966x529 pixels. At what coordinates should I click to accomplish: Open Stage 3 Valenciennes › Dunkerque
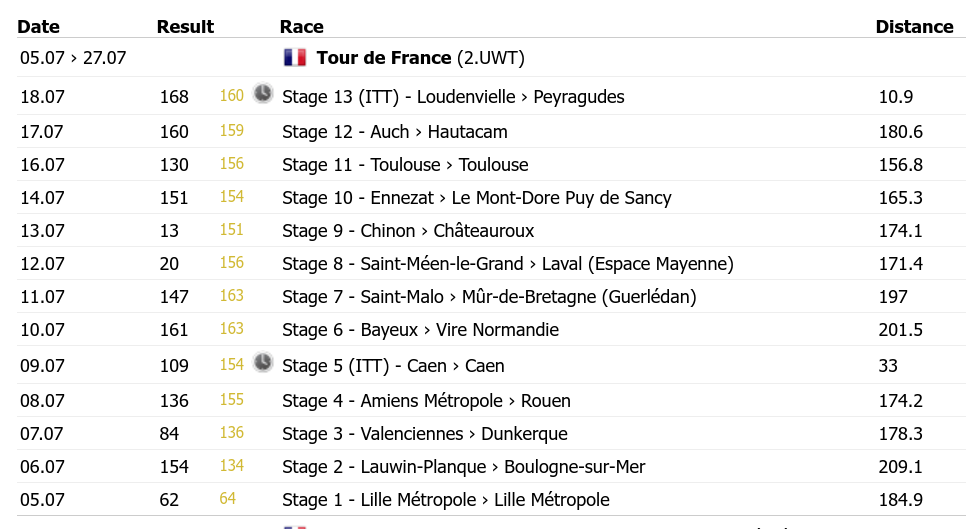click(424, 434)
